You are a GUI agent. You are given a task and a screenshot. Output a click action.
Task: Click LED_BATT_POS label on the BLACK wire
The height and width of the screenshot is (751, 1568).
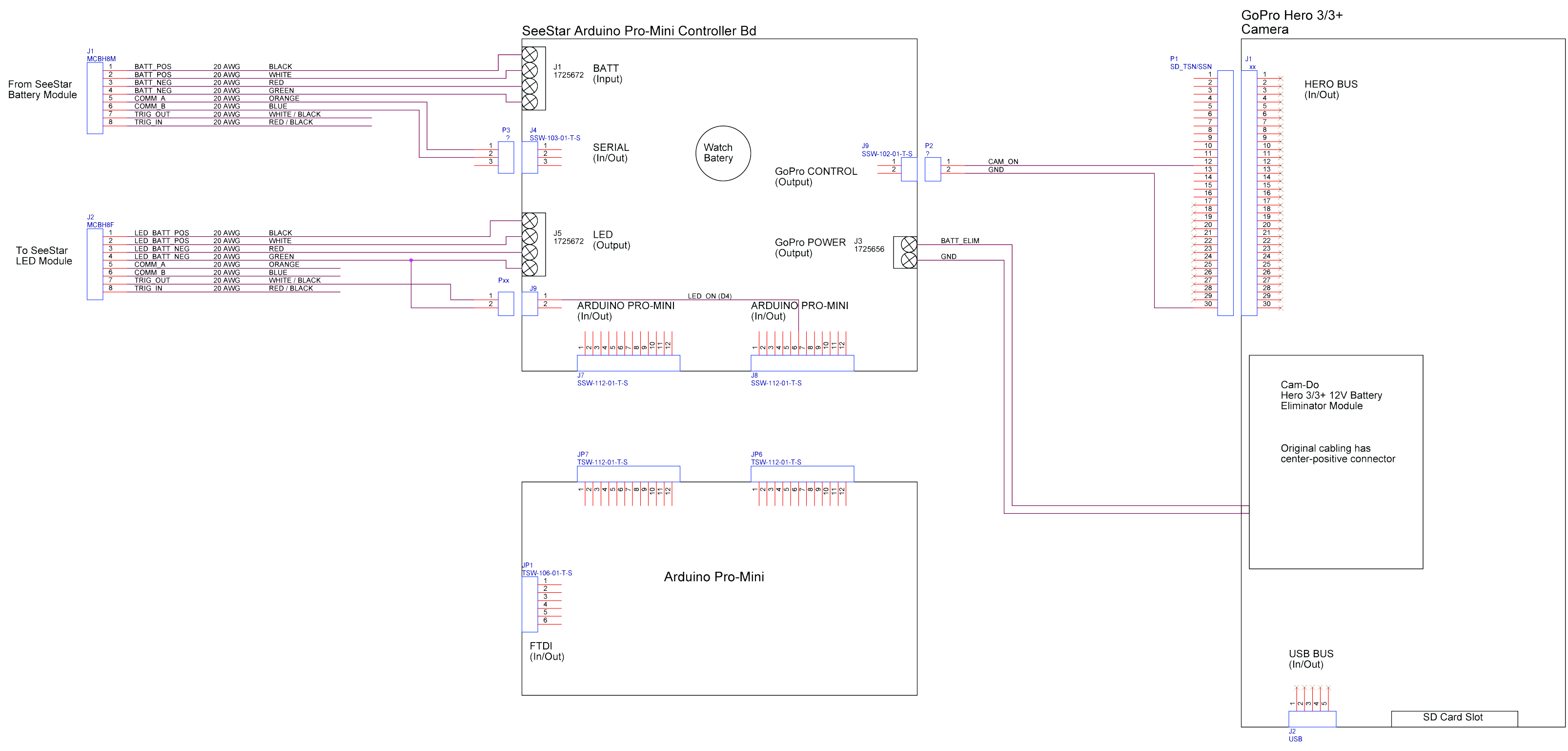pos(162,233)
